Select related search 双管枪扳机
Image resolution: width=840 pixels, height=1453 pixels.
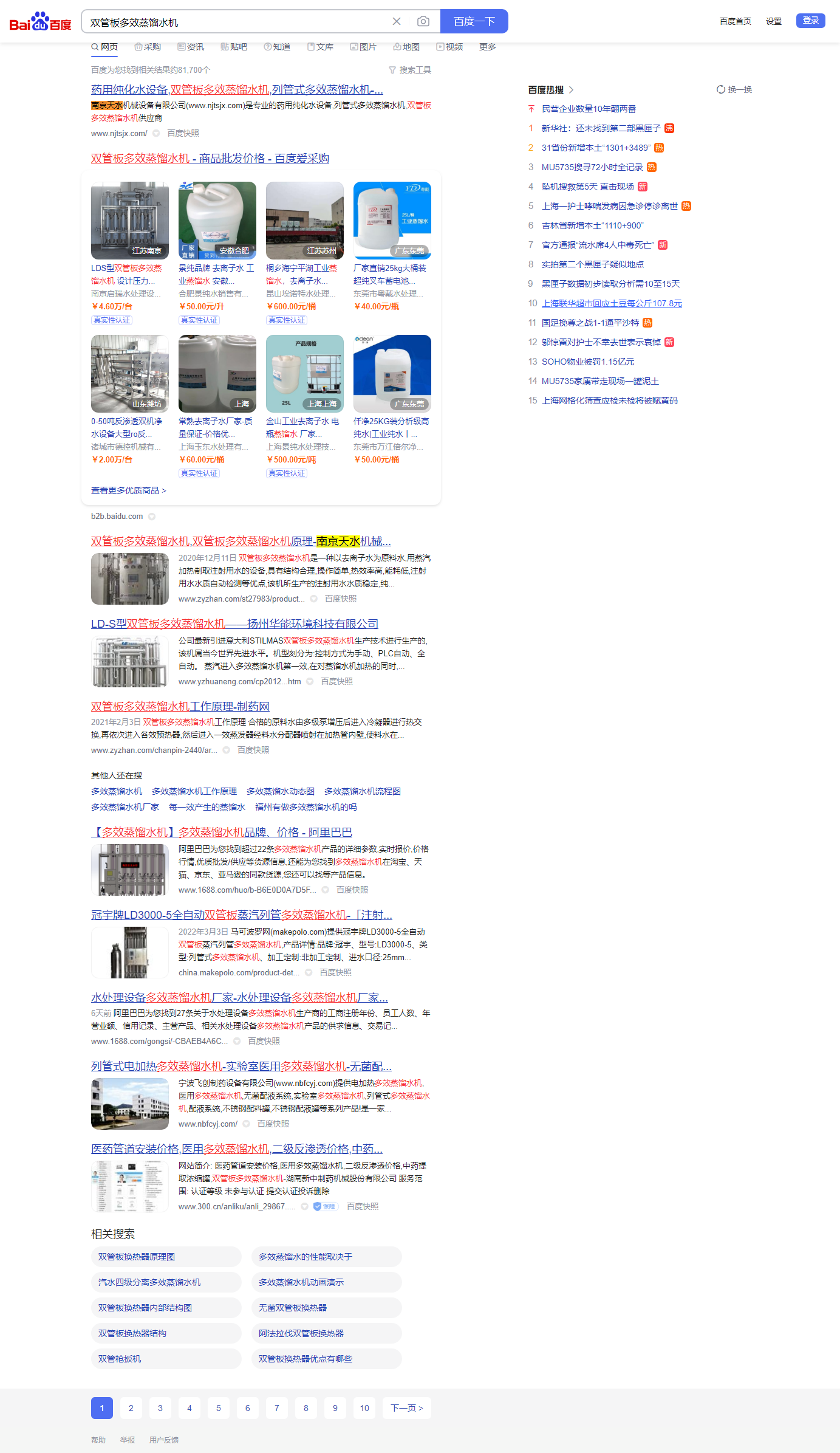pos(166,1359)
